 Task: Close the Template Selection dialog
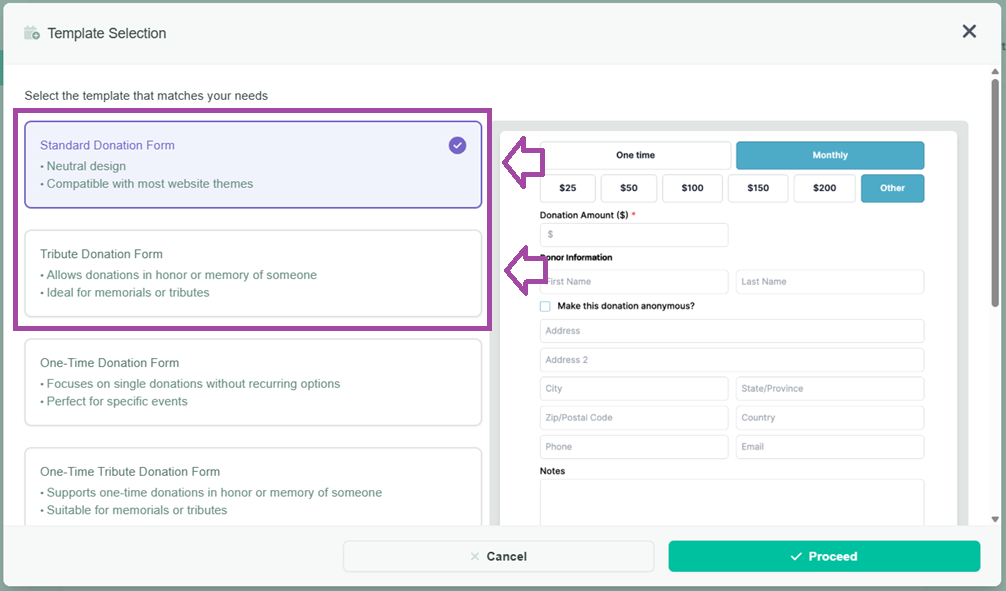pos(968,32)
